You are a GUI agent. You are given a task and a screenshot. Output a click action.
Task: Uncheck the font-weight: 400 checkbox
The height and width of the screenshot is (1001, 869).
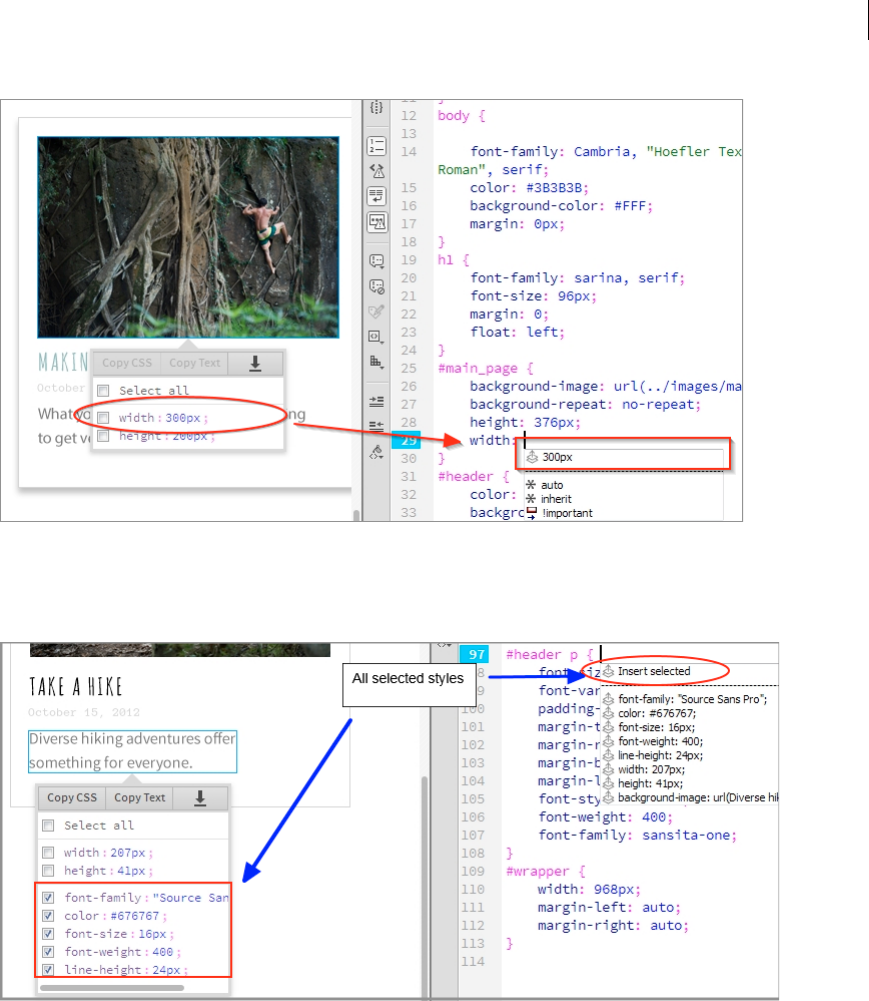(x=48, y=952)
